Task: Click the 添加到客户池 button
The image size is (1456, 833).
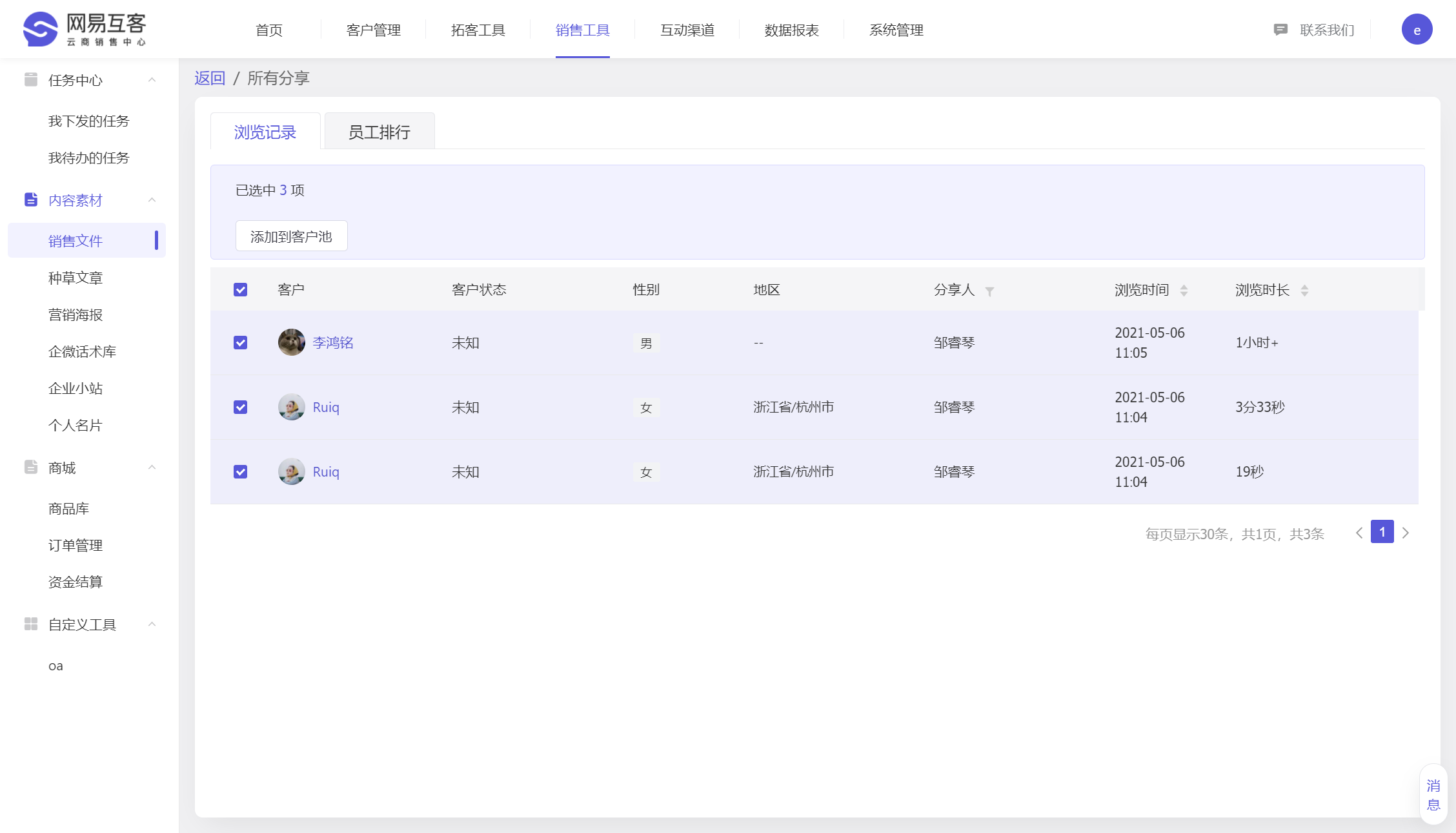Action: pyautogui.click(x=291, y=236)
